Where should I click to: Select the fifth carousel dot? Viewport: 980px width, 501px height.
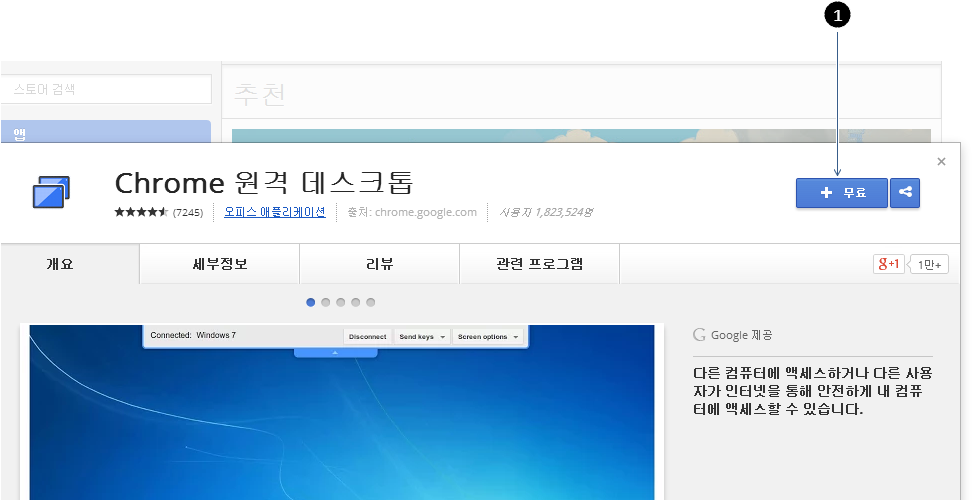[x=371, y=302]
